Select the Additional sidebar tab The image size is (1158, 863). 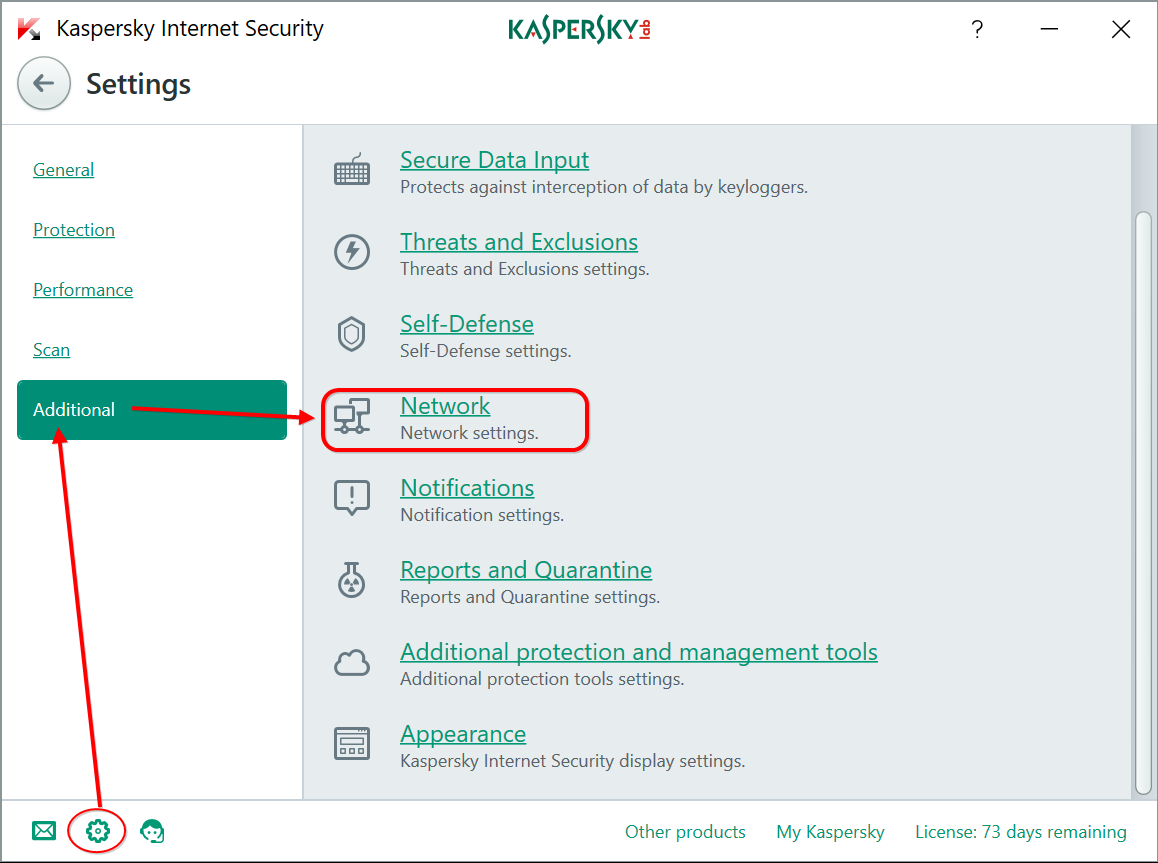[73, 409]
